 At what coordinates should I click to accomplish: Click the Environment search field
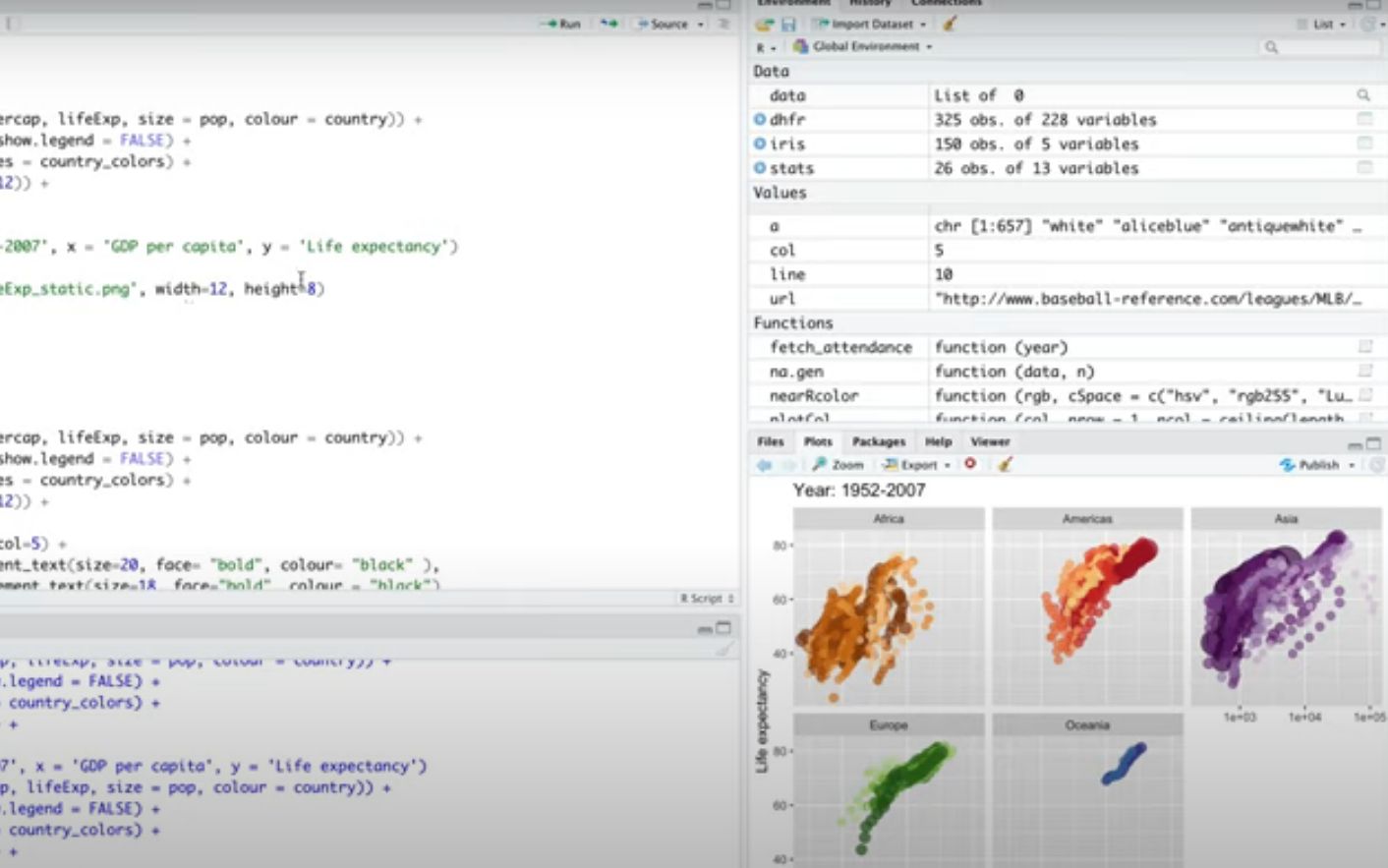[x=1317, y=45]
